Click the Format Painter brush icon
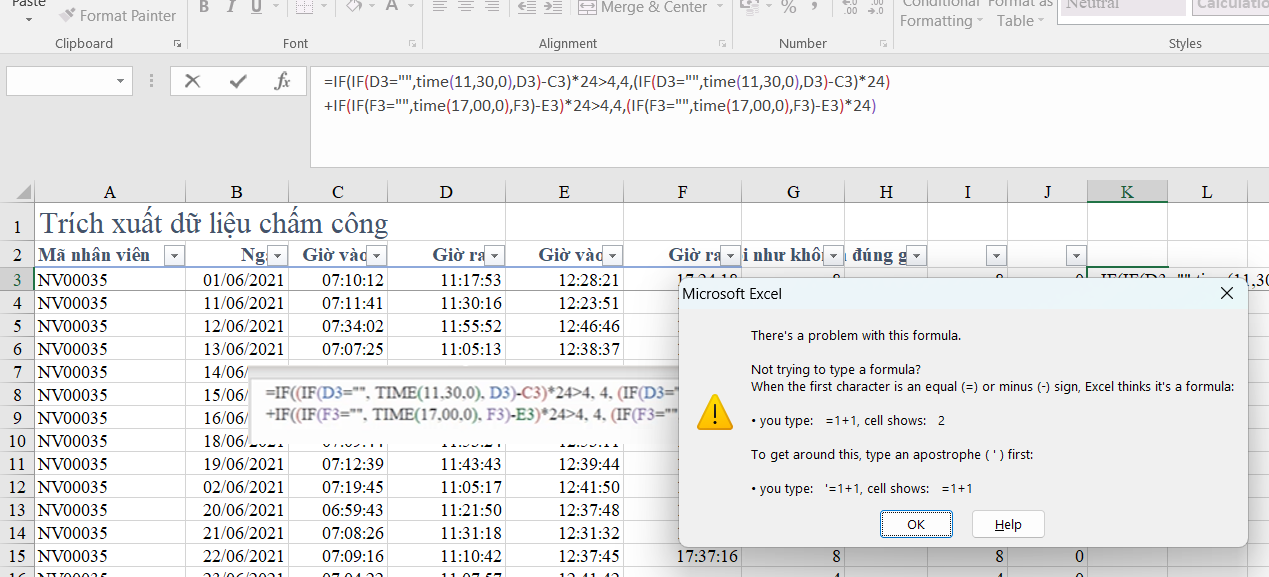 pos(67,16)
